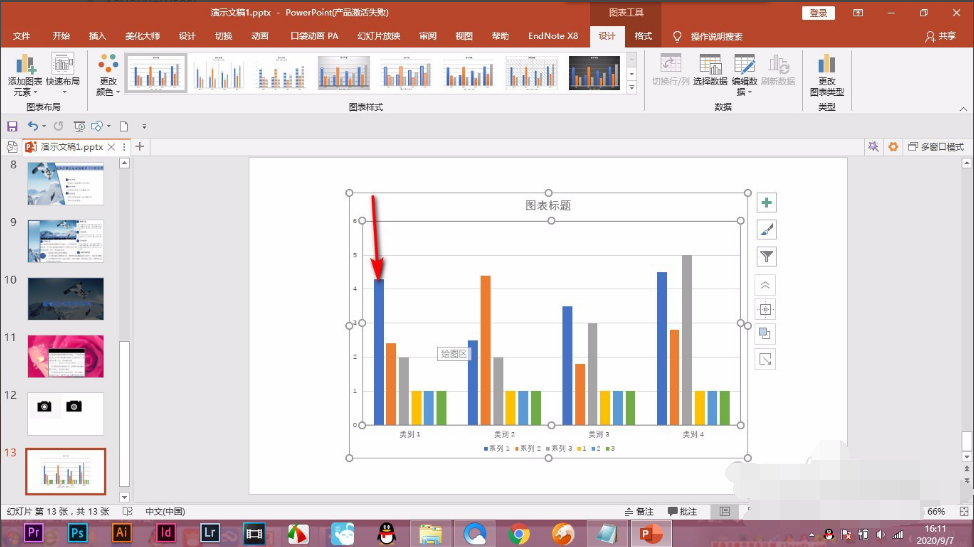
Task: Click the New blank document icon
Action: tap(124, 127)
